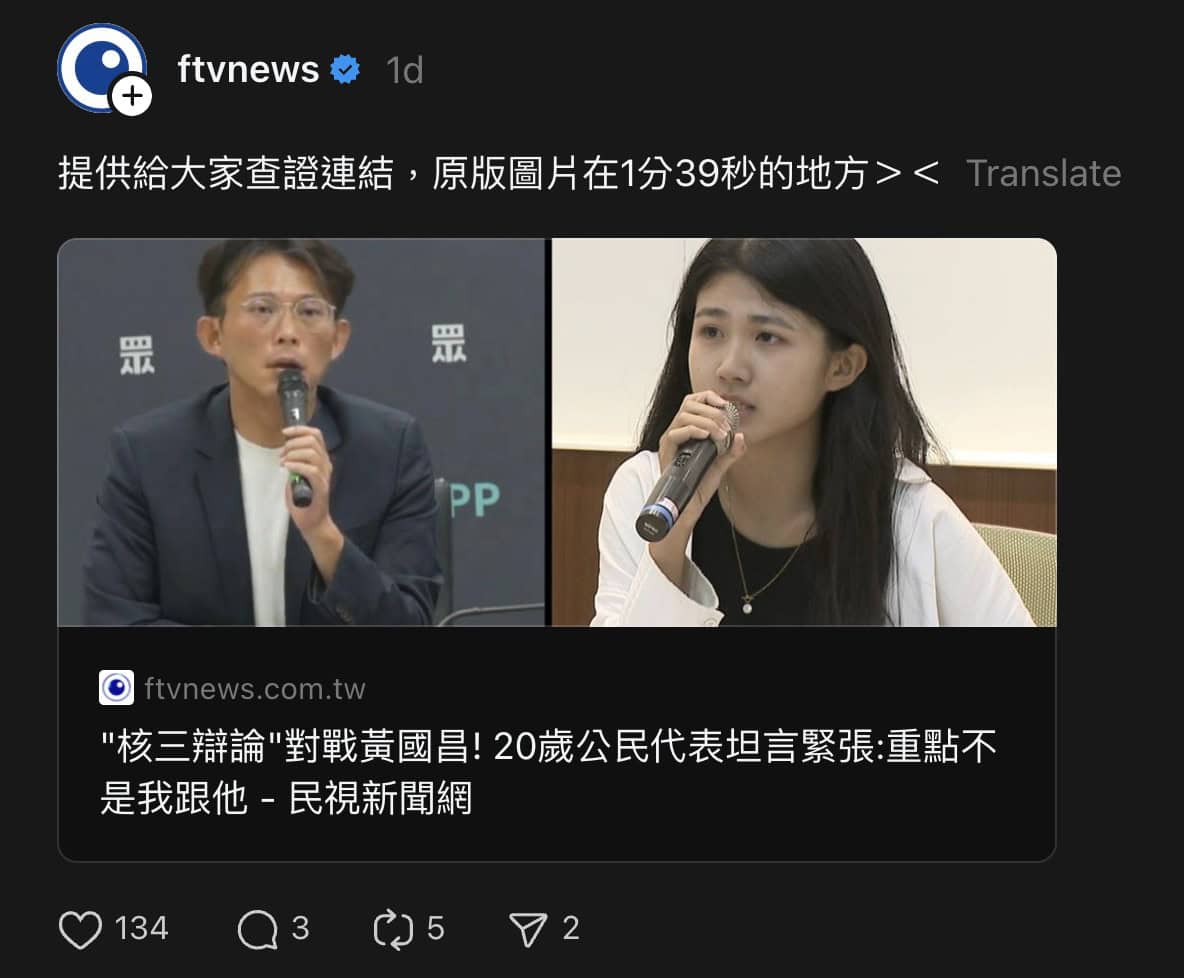The image size is (1184, 978).
Task: Click the 3 replies count
Action: click(x=301, y=929)
